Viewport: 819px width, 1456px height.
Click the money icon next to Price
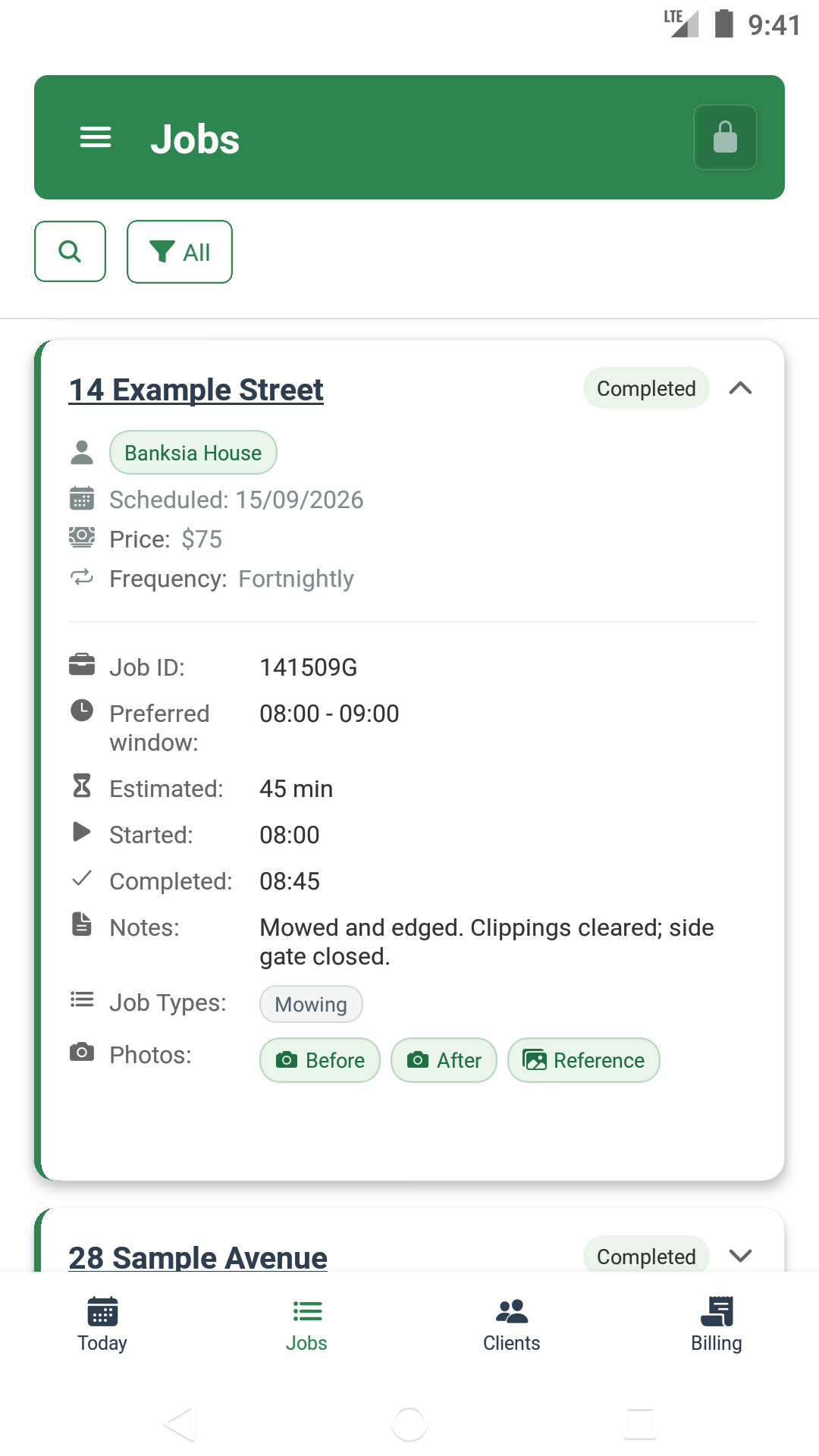tap(82, 538)
